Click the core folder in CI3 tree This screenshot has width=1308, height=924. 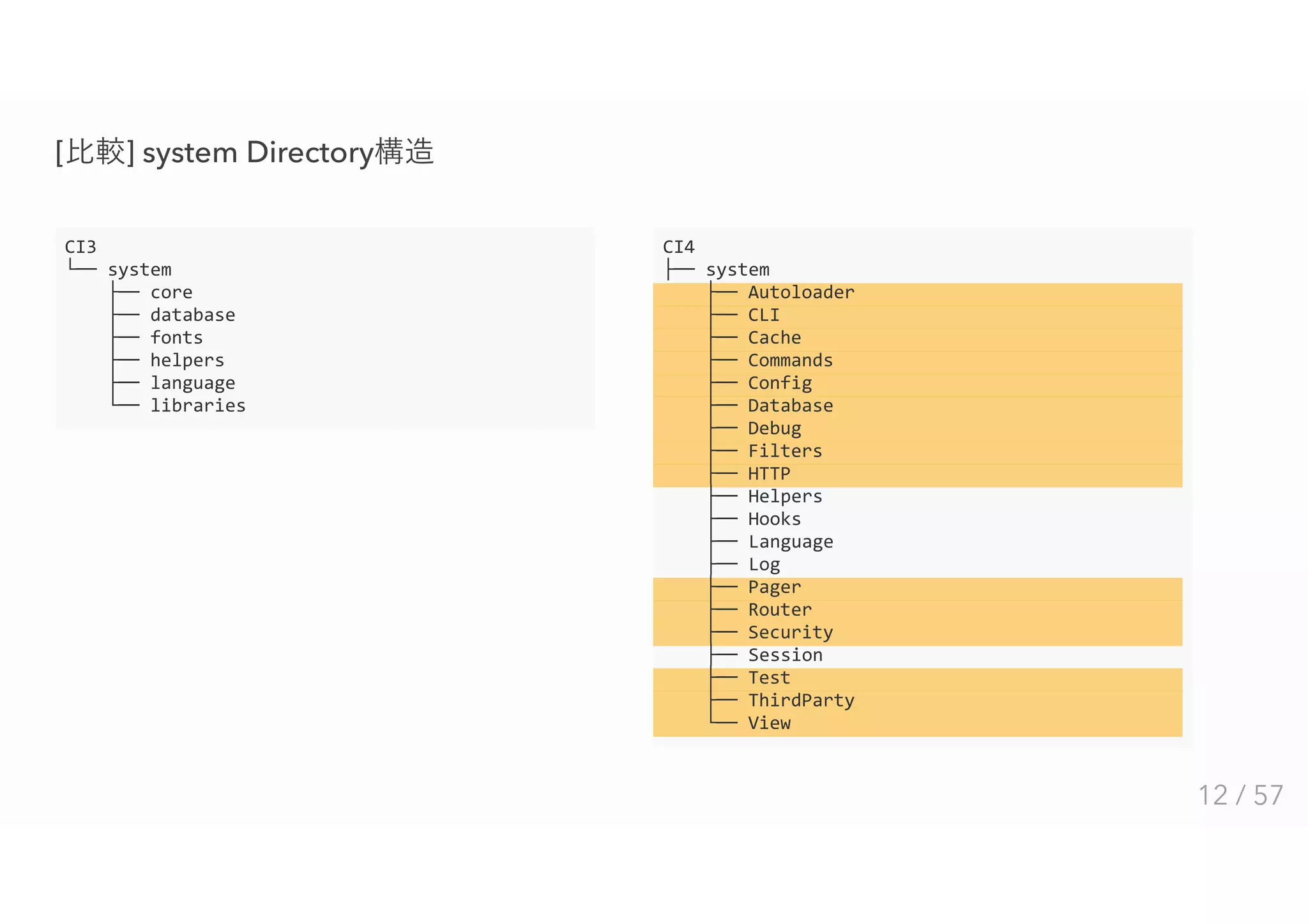point(171,292)
